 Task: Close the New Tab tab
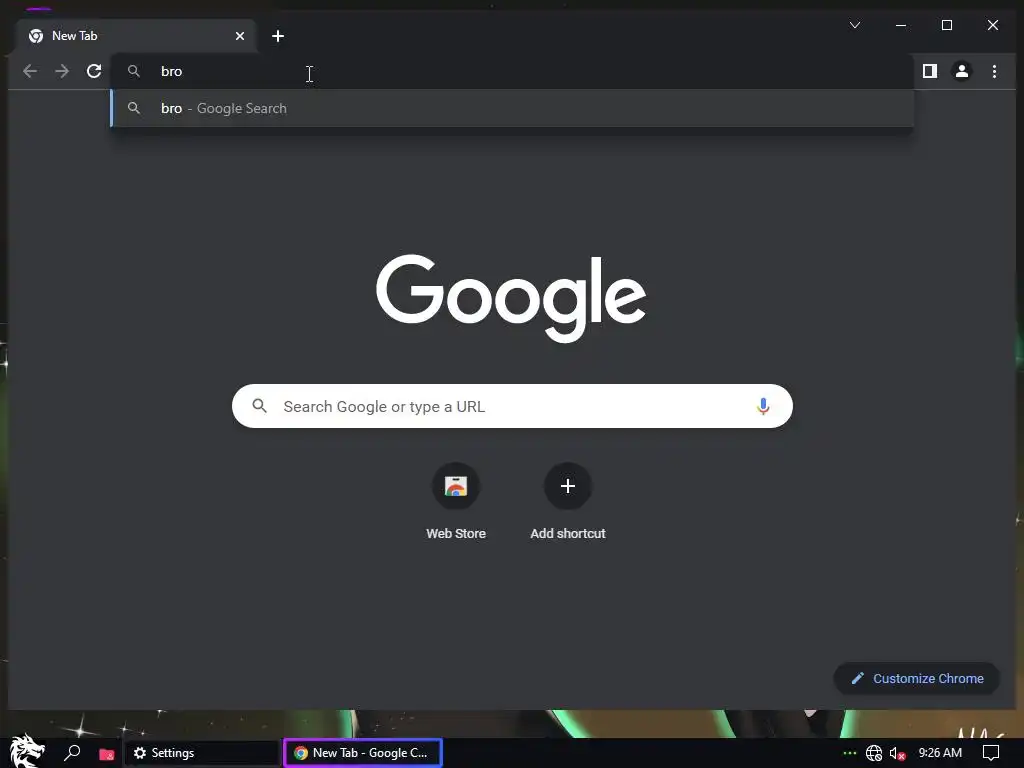pyautogui.click(x=240, y=36)
